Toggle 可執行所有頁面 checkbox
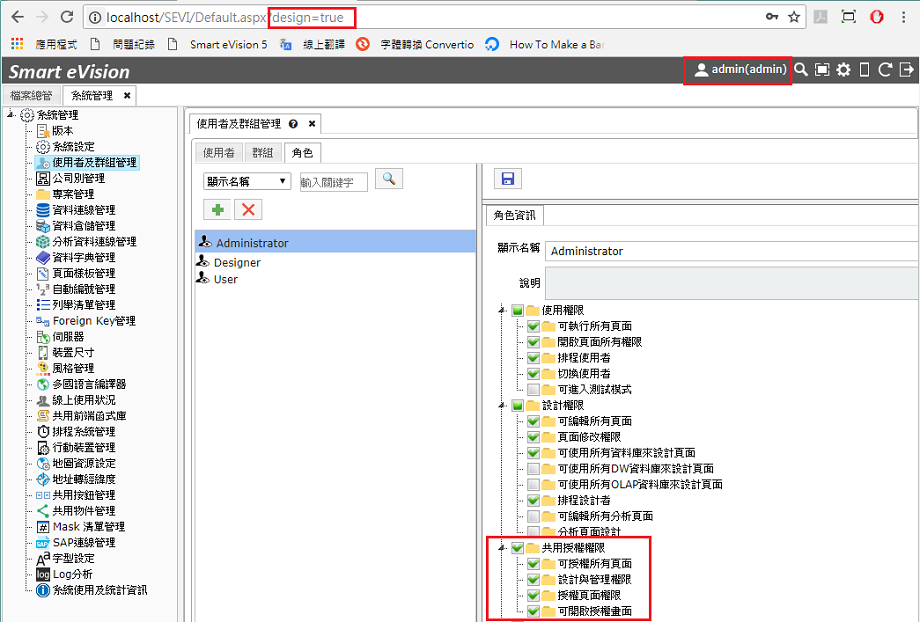Screen dimensions: 920x622 pos(533,326)
